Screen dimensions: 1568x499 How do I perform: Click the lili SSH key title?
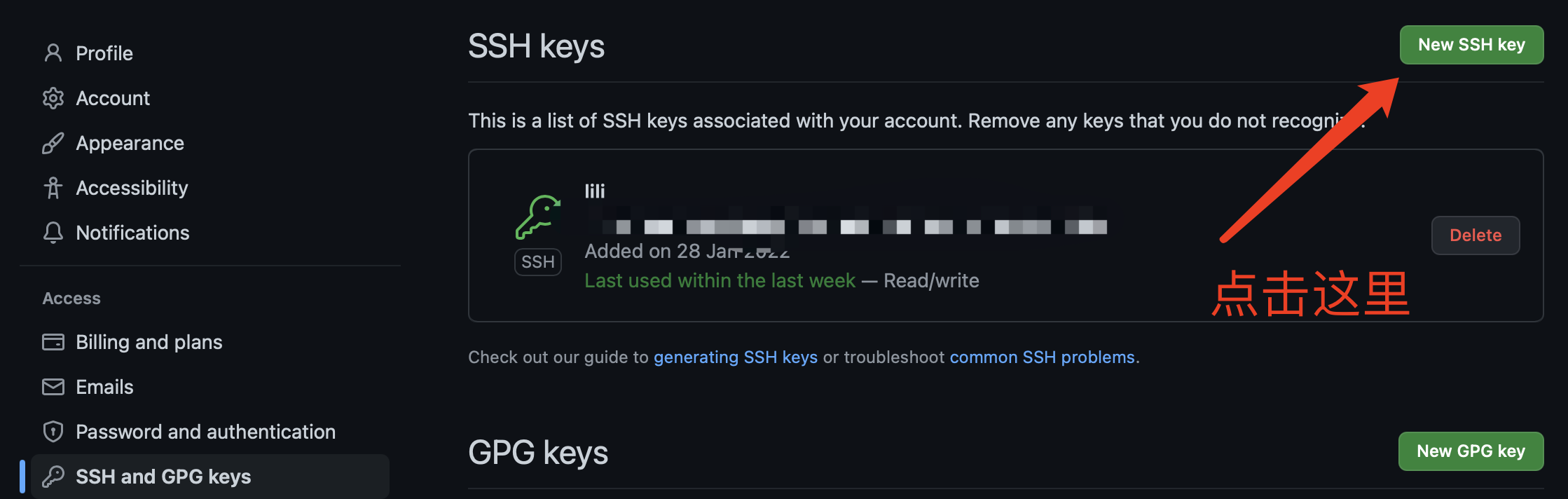tap(595, 191)
